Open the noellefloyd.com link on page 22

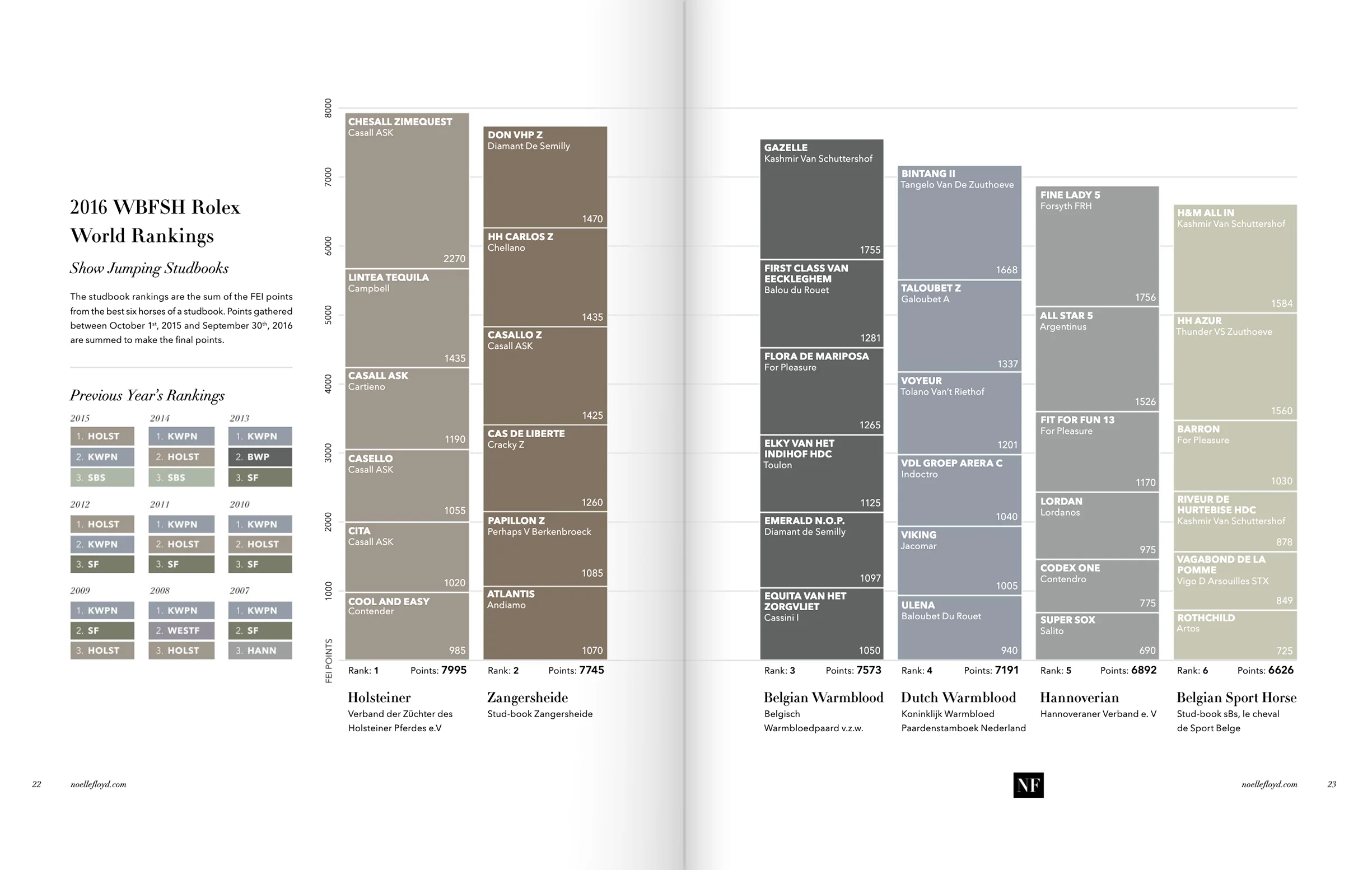[x=98, y=784]
